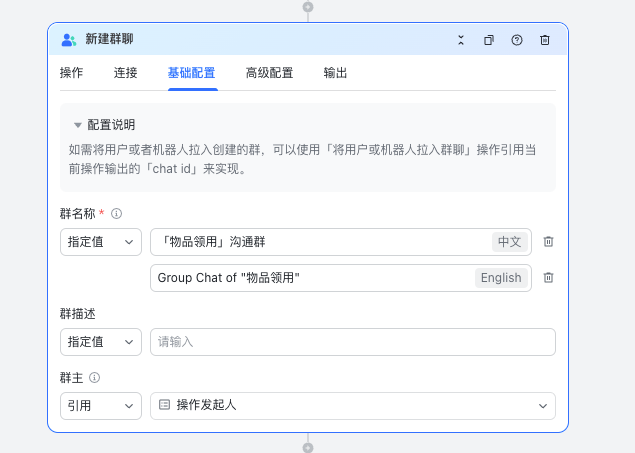
Task: Delete the English group name entry
Action: tap(548, 278)
